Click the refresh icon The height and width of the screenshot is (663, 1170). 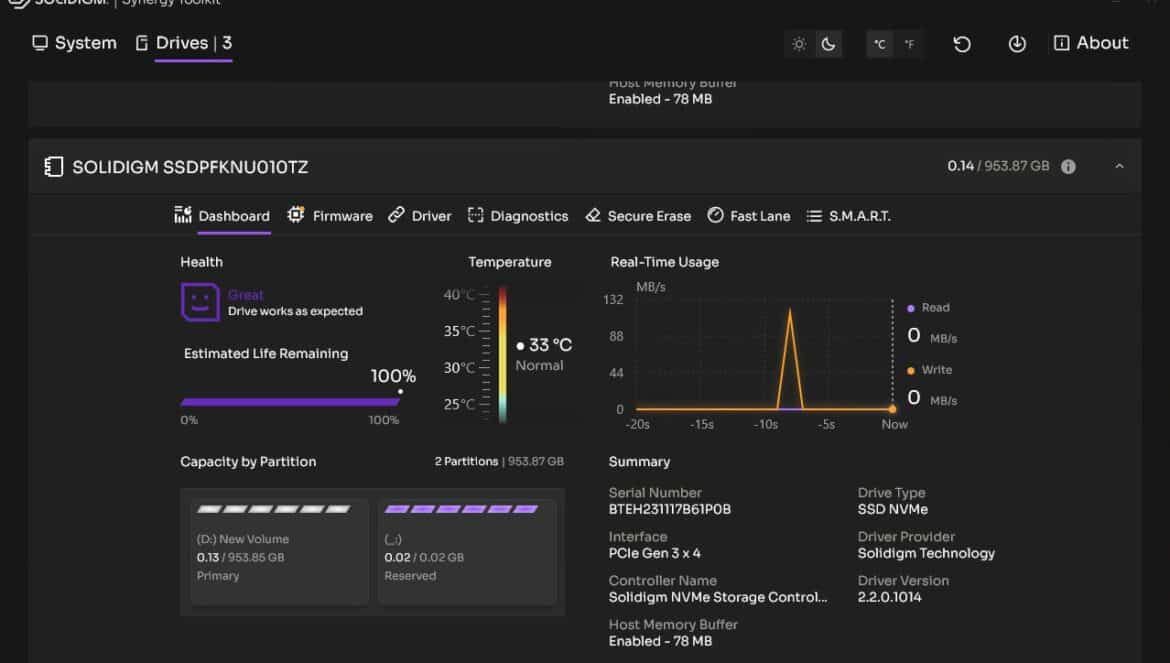(962, 44)
